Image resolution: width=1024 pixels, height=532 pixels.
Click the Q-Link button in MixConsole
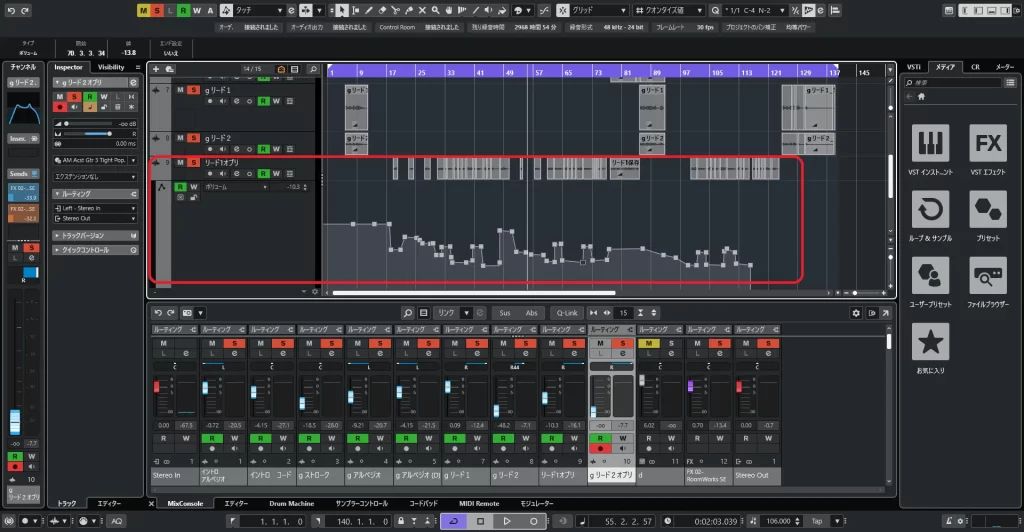click(x=566, y=313)
